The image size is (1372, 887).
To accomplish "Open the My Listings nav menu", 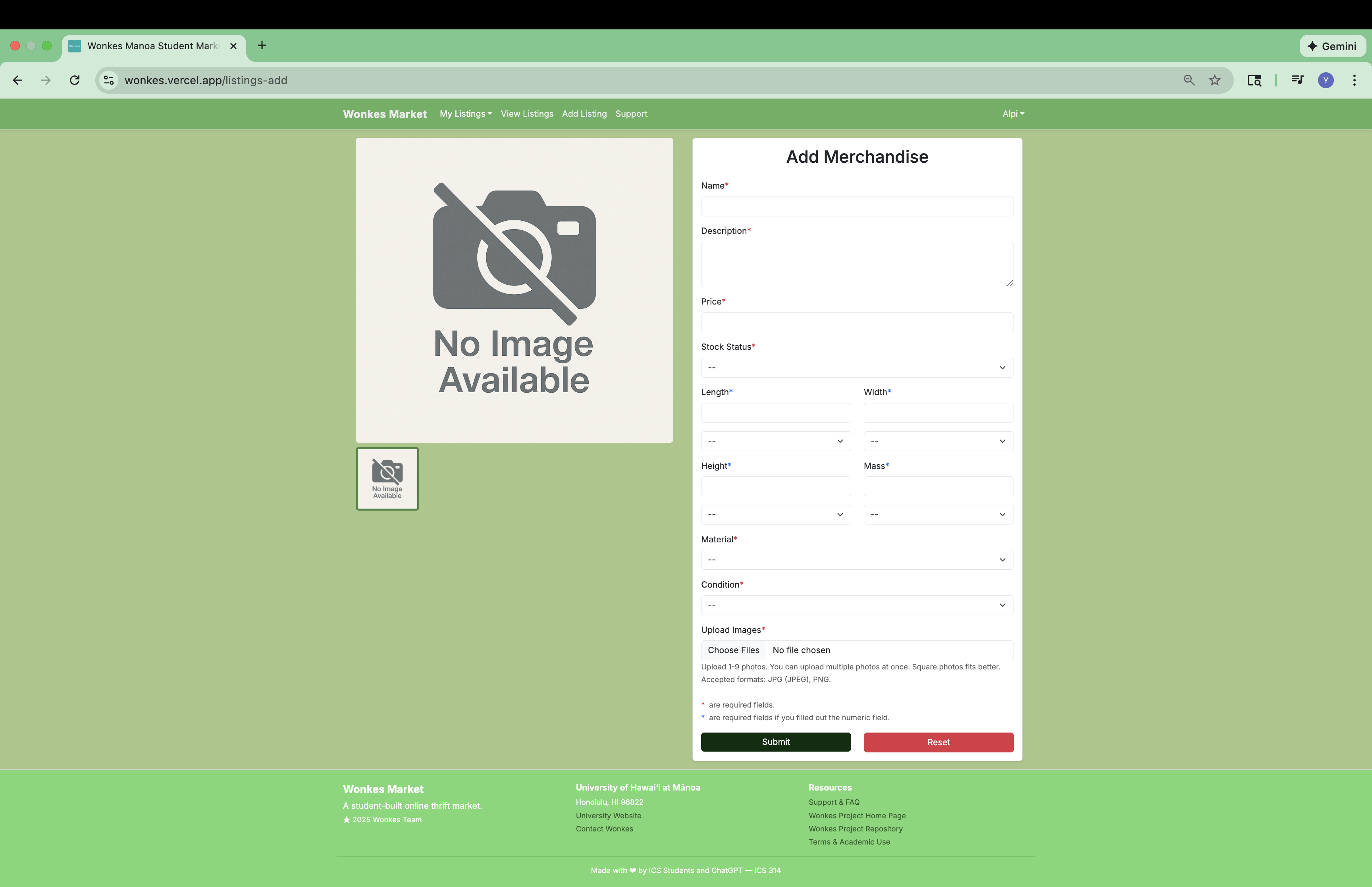I will click(465, 114).
